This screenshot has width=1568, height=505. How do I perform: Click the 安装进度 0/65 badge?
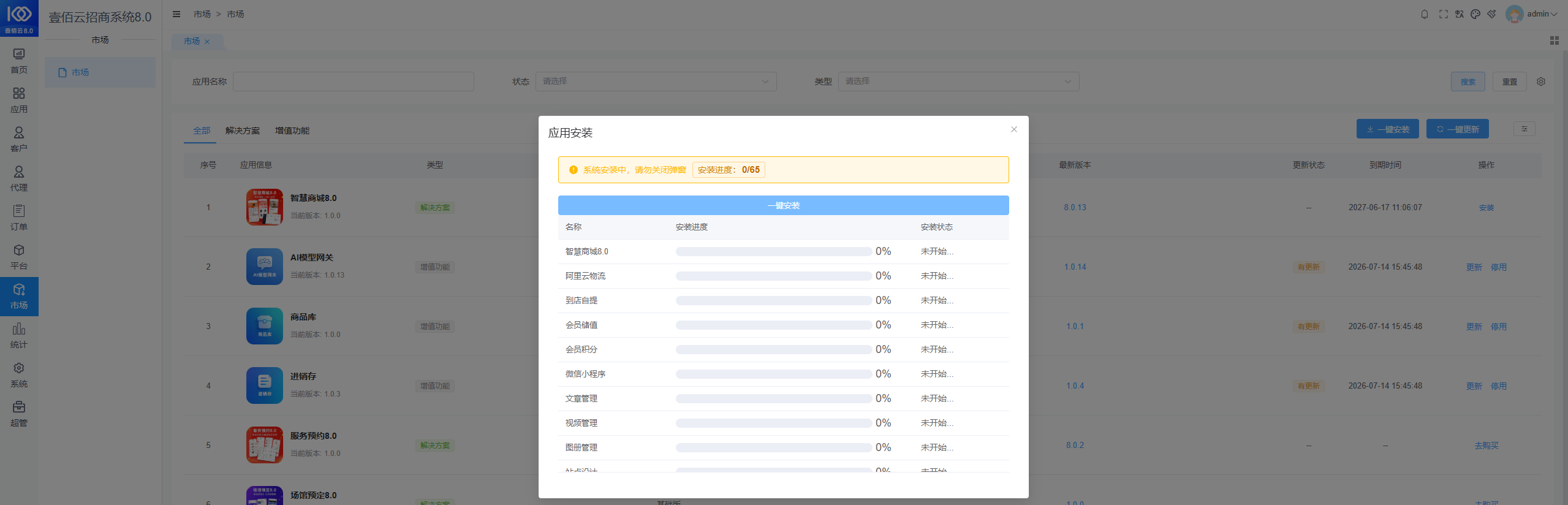tap(729, 170)
